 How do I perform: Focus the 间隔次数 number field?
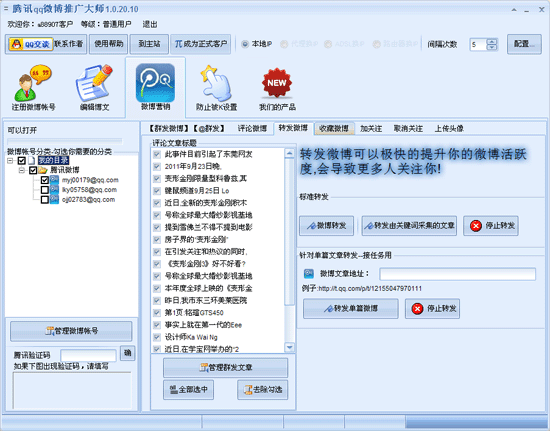pos(478,44)
